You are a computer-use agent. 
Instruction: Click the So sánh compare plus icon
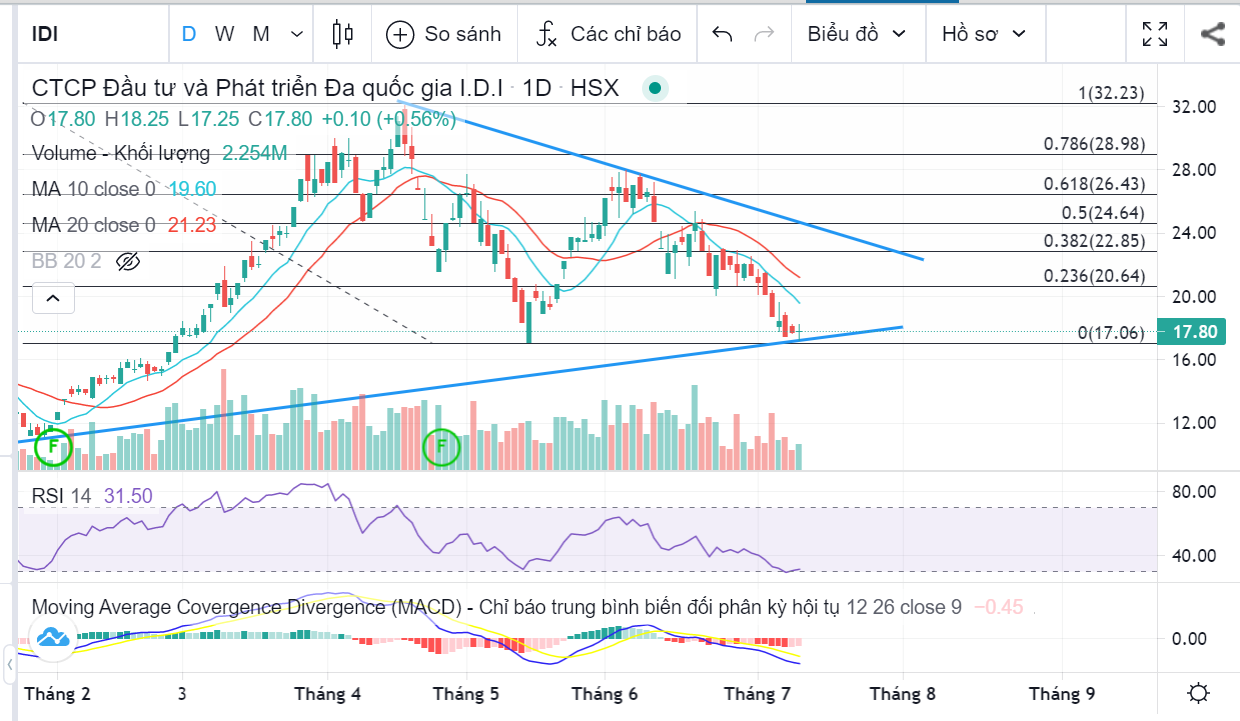tap(400, 34)
